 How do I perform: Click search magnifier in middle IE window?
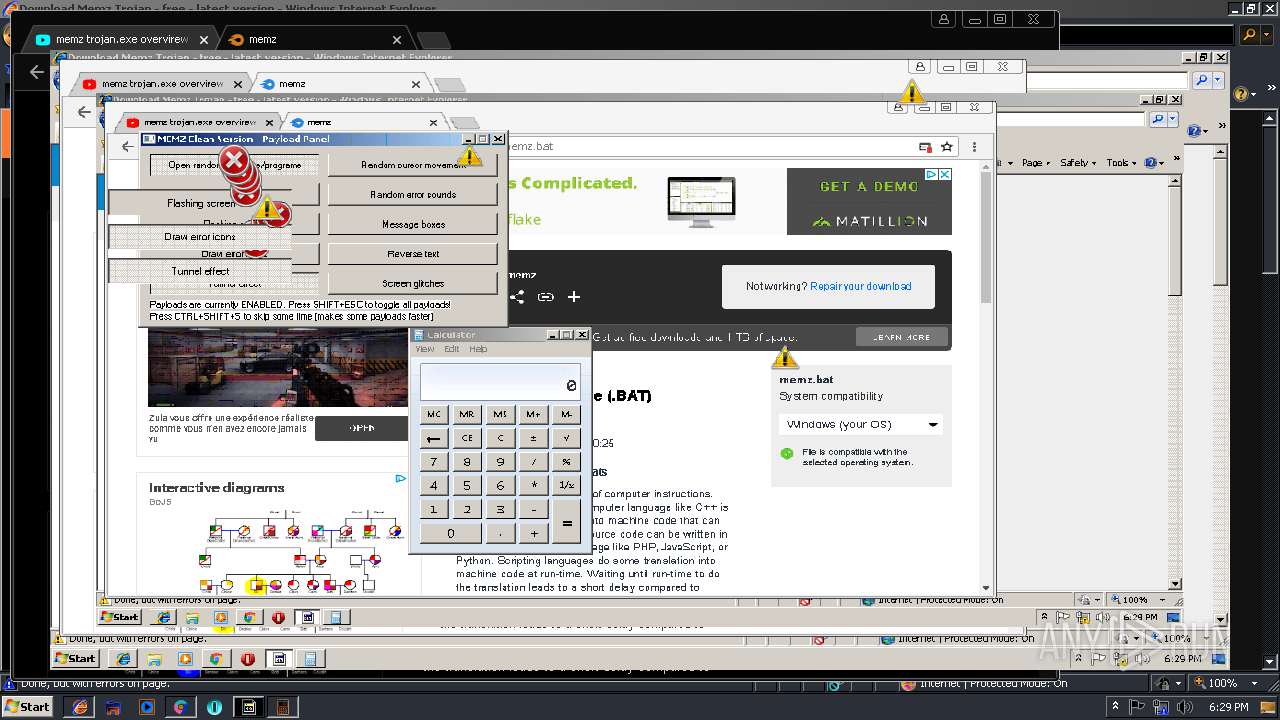coord(1203,81)
